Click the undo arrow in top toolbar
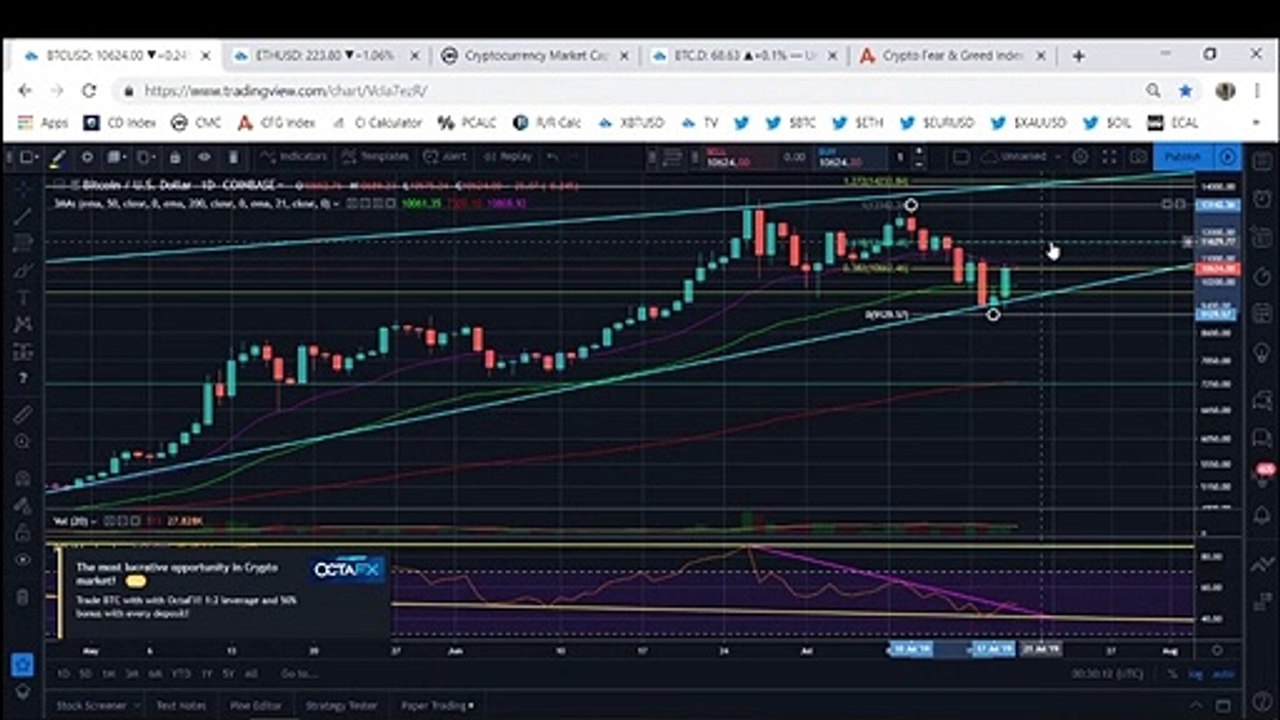 coord(552,157)
